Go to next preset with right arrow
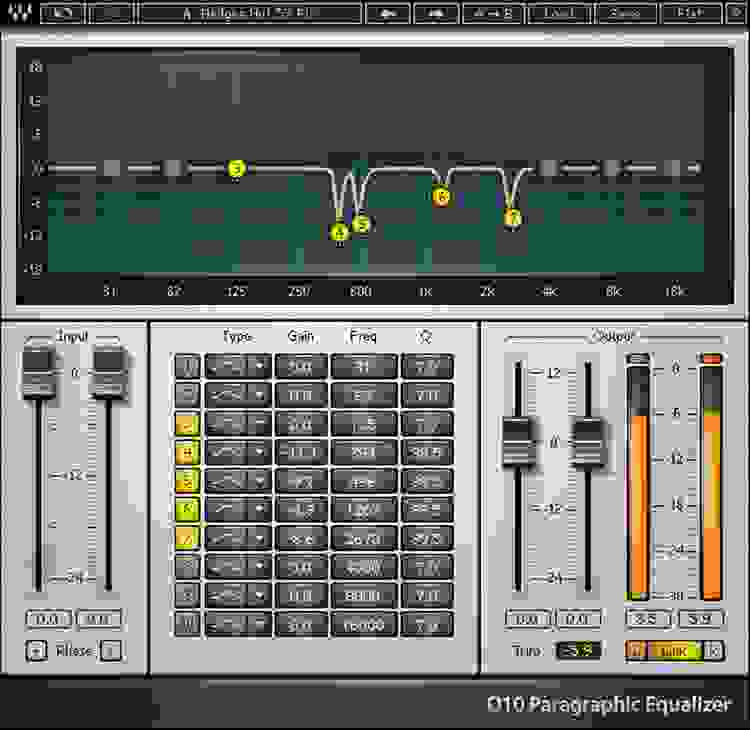Image resolution: width=750 pixels, height=730 pixels. (x=436, y=13)
